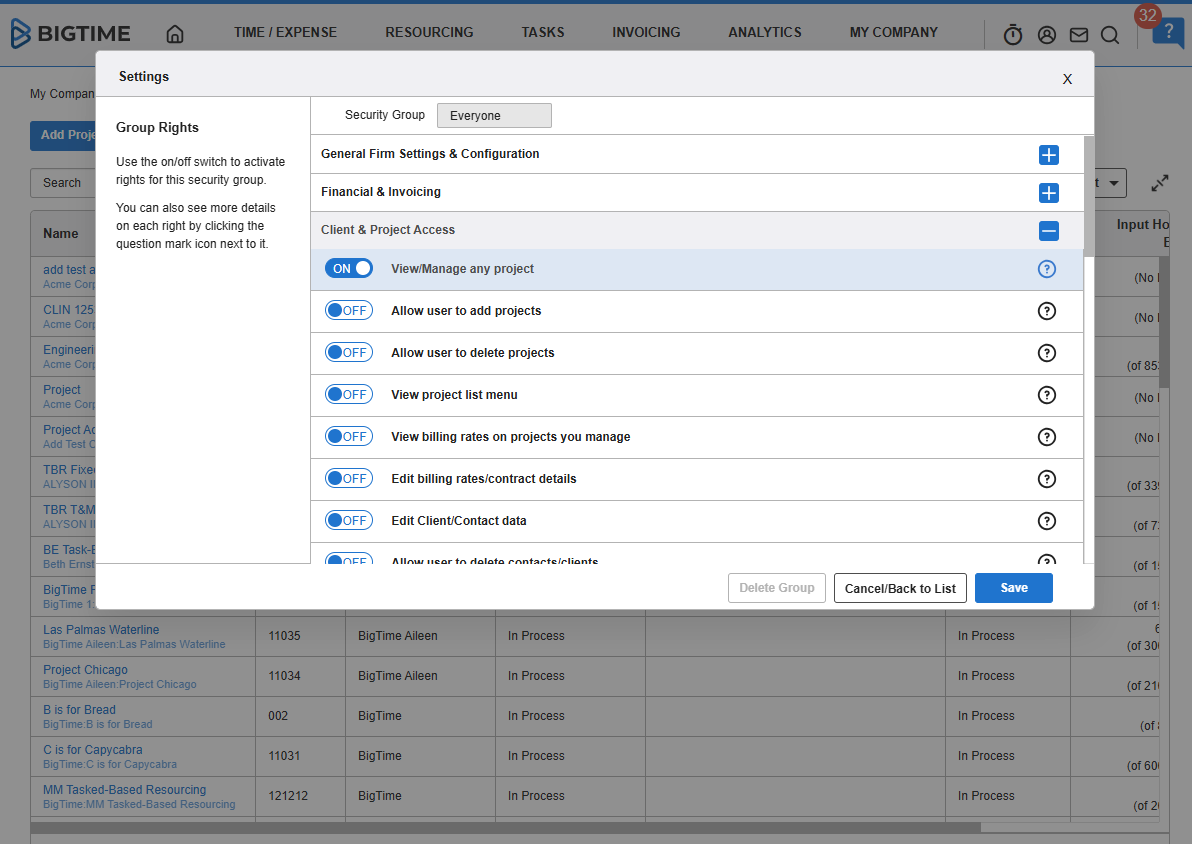Click the Name column header
Image resolution: width=1192 pixels, height=844 pixels.
(61, 233)
